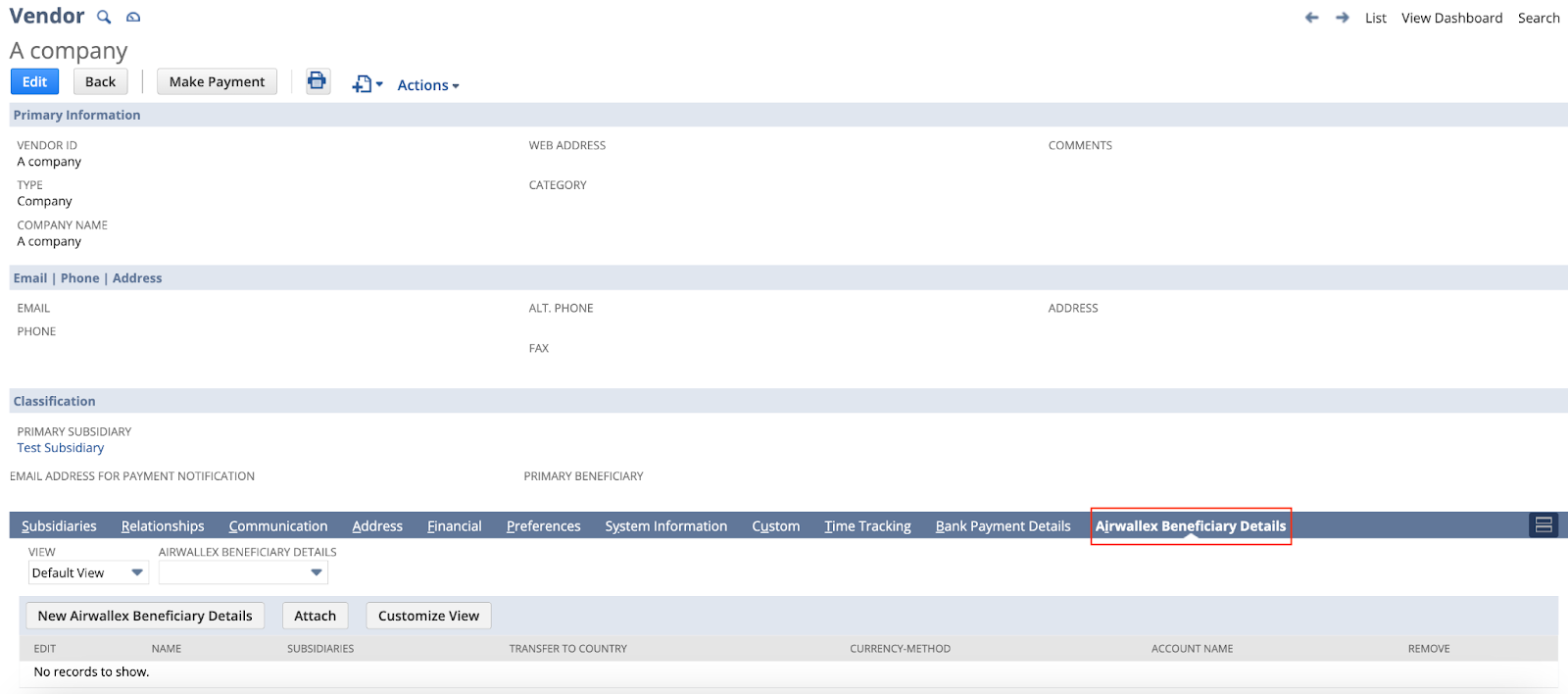Expand the Default View dropdown
This screenshot has height=694, width=1568.
pos(88,572)
